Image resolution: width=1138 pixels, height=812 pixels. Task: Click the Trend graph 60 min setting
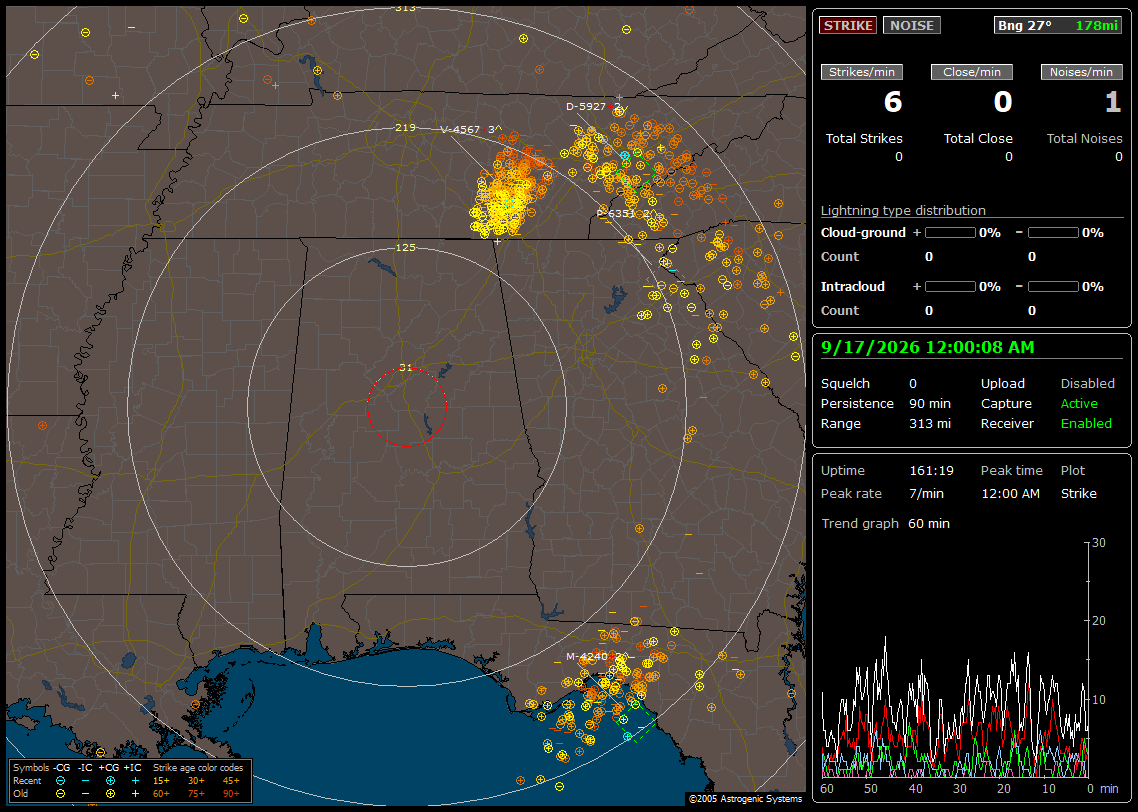[929, 524]
